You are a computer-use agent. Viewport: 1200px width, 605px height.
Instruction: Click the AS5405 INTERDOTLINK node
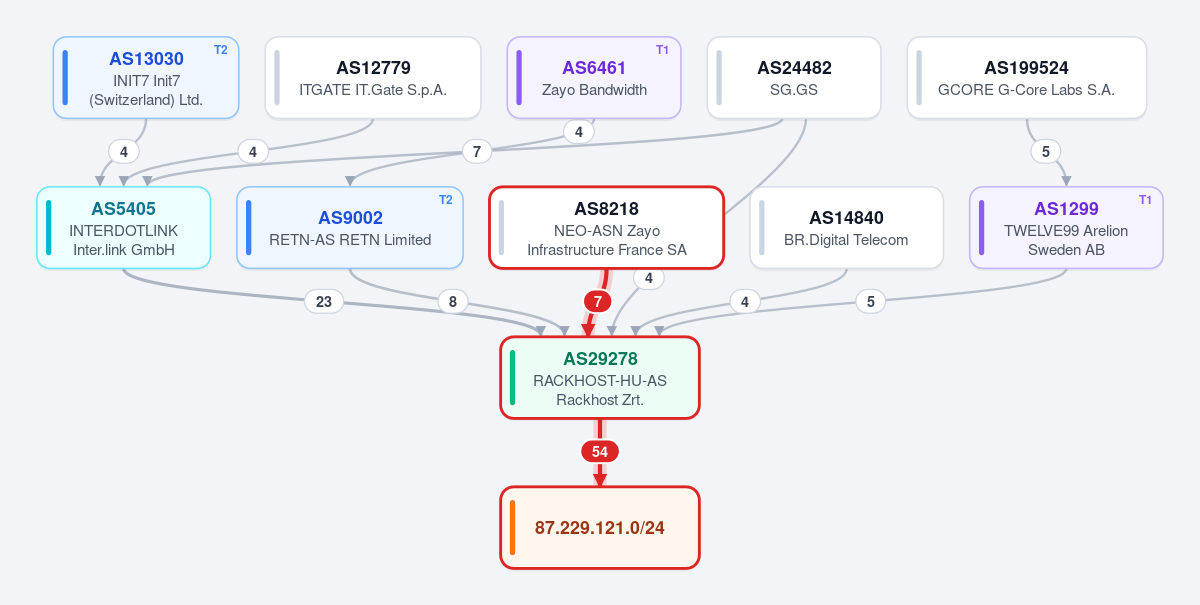[x=124, y=228]
